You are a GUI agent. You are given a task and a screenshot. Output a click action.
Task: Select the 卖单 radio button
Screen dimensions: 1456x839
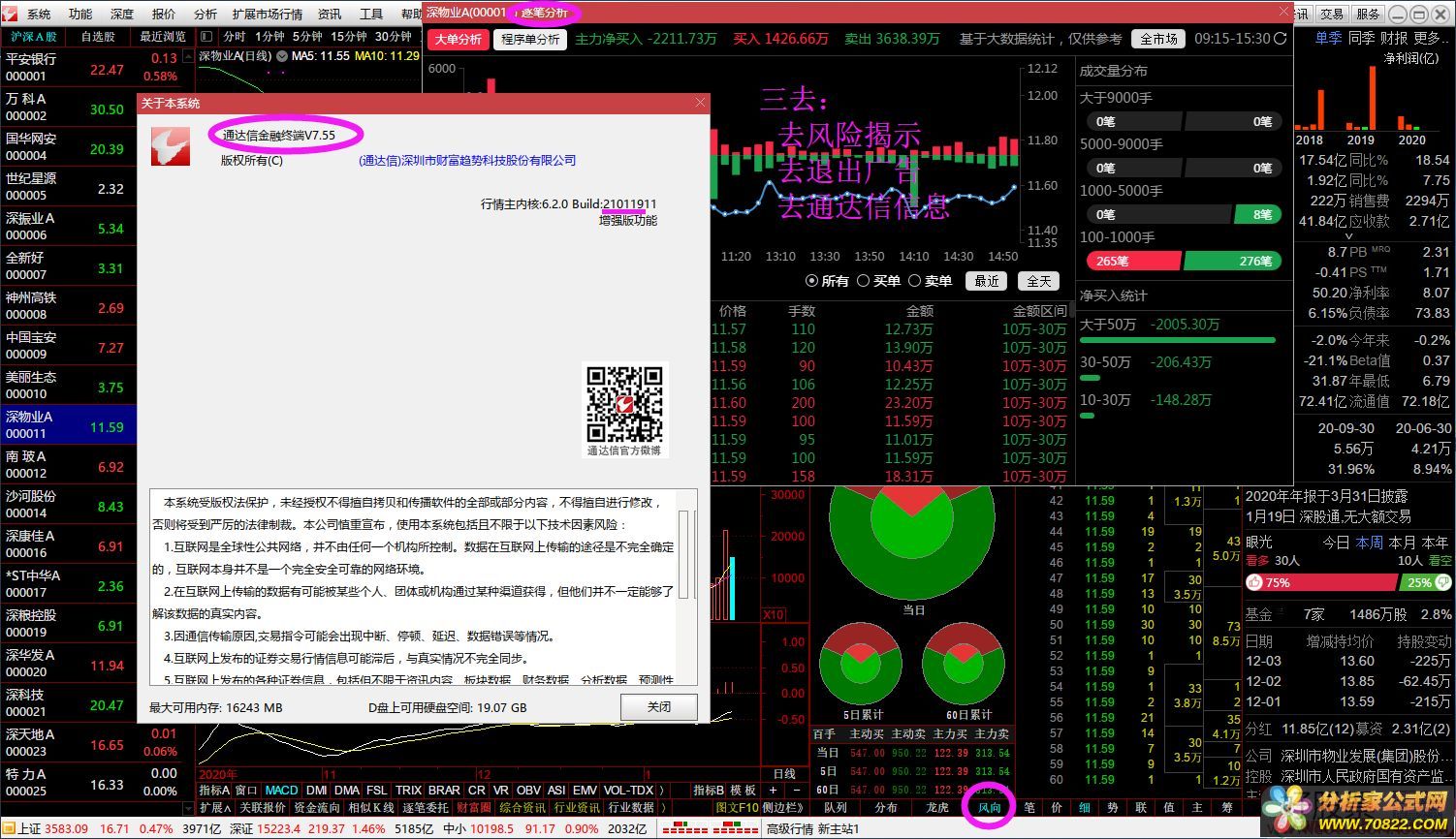click(914, 281)
